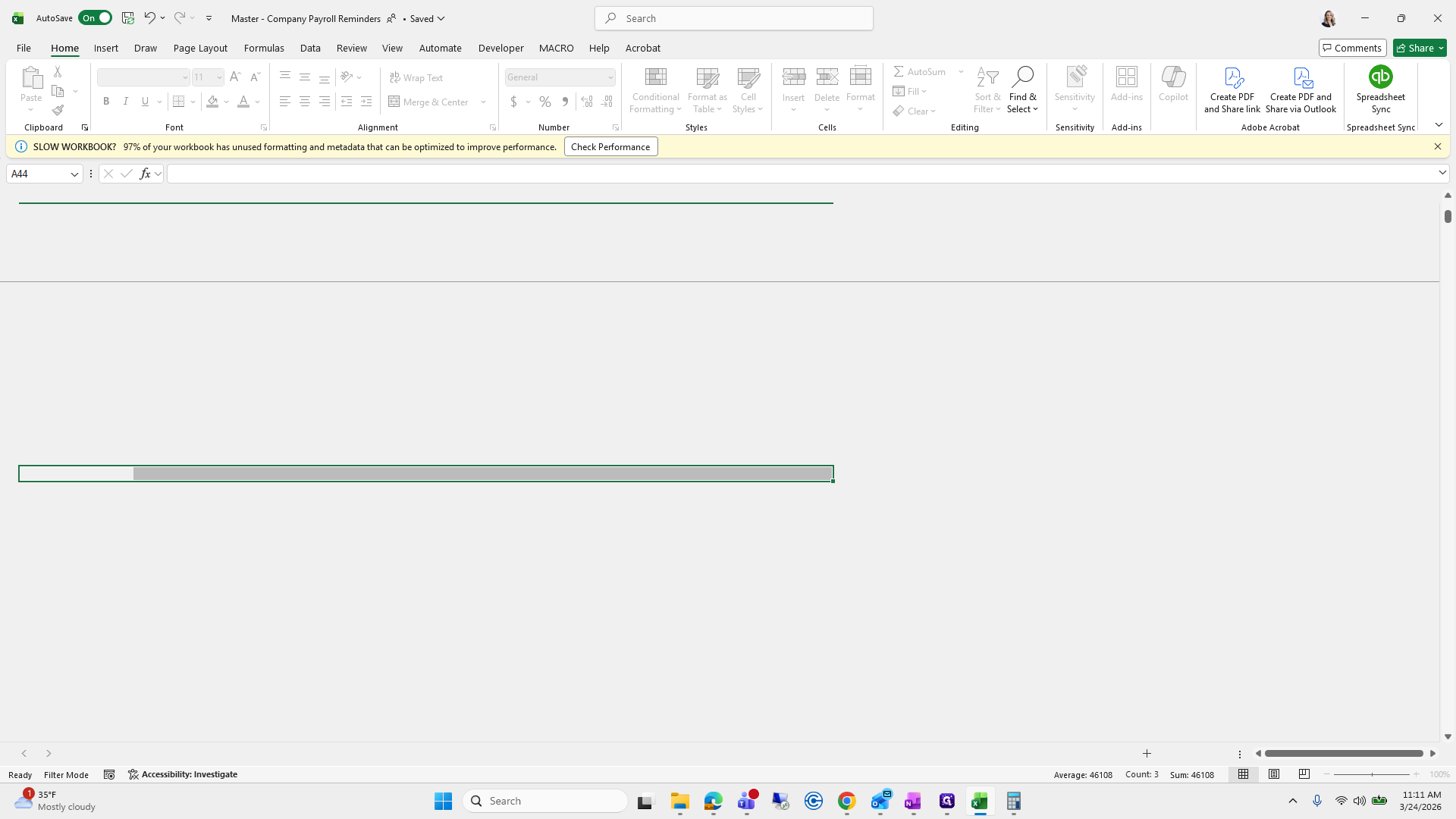
Task: Click the Spreadsheet Sync QuickBooks icon
Action: [x=1380, y=77]
